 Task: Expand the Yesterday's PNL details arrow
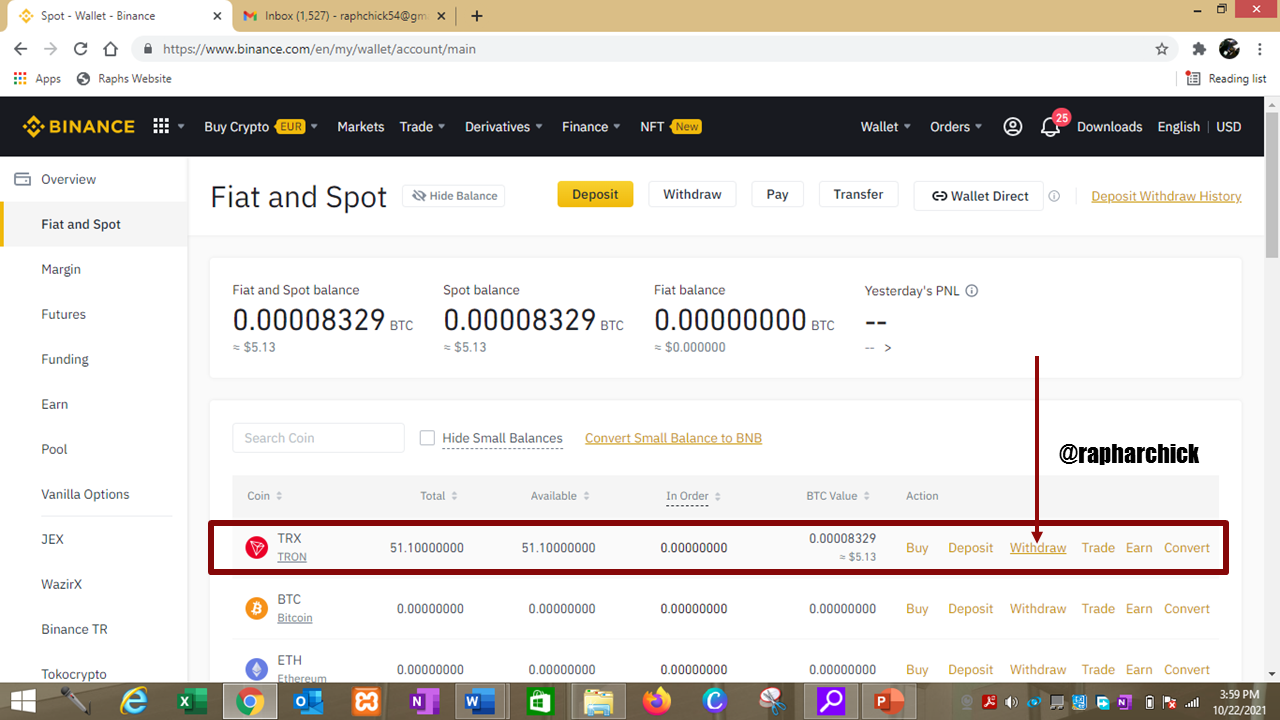tap(888, 348)
